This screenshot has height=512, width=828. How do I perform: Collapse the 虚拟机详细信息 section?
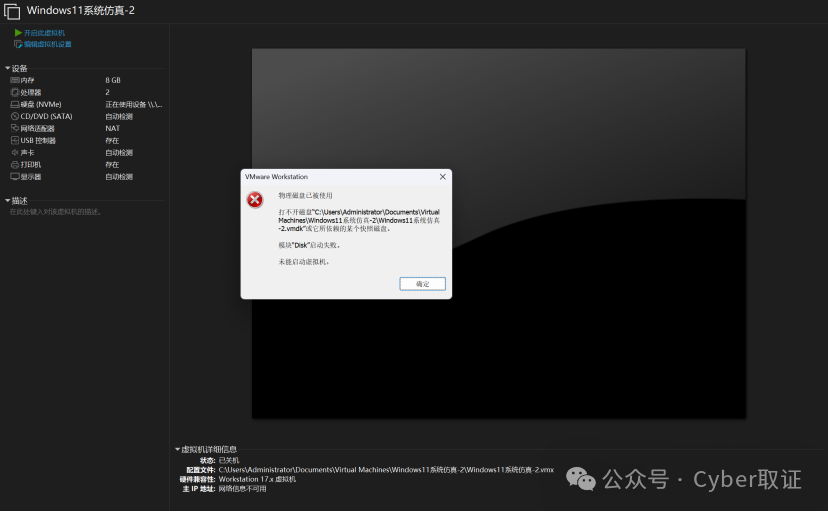(177, 449)
